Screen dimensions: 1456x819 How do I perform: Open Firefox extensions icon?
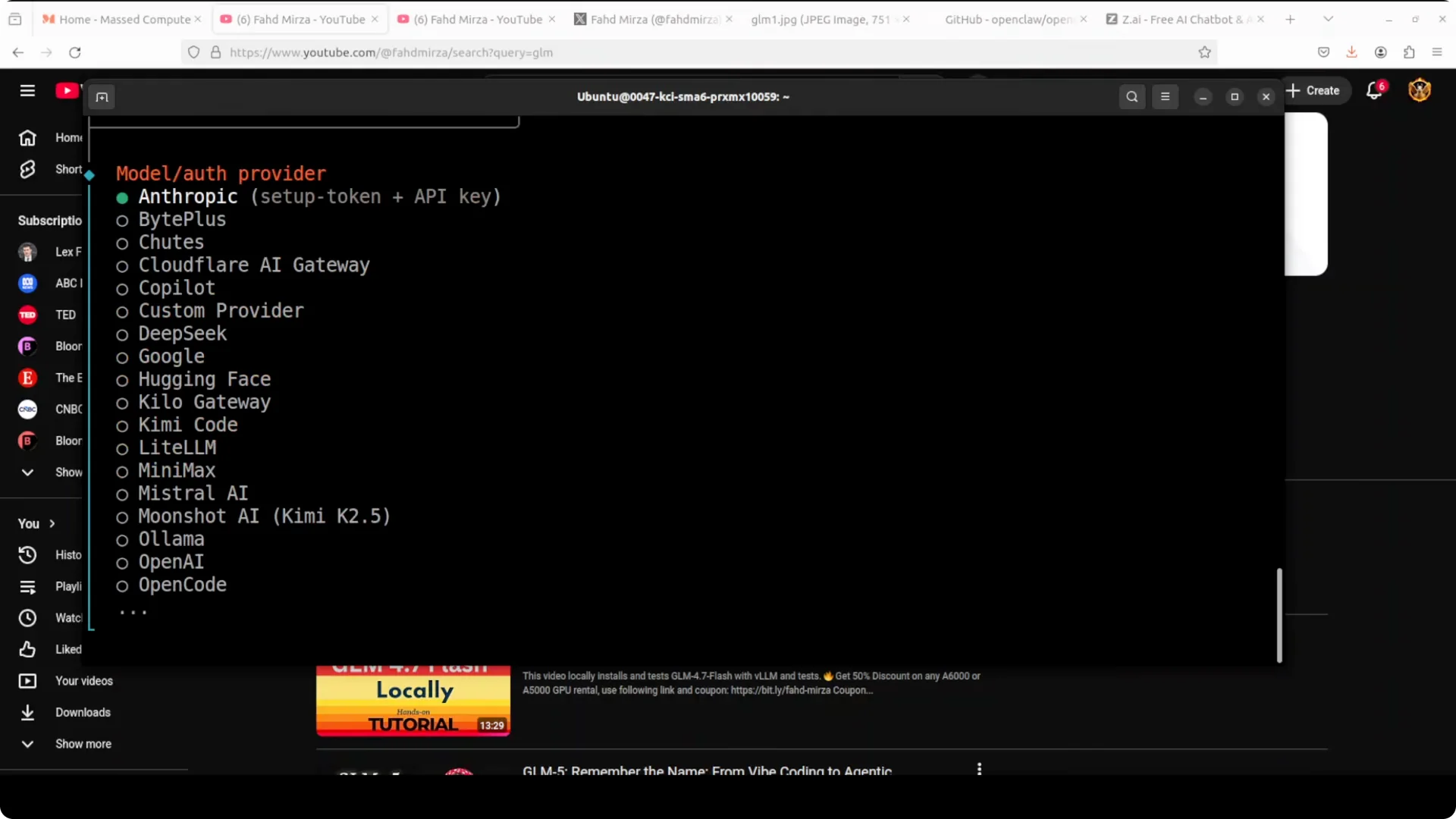1409,52
